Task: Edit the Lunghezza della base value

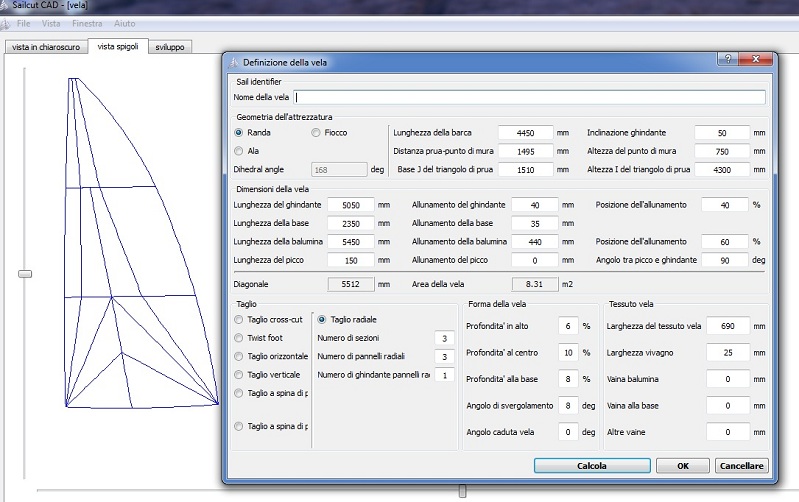Action: point(351,223)
